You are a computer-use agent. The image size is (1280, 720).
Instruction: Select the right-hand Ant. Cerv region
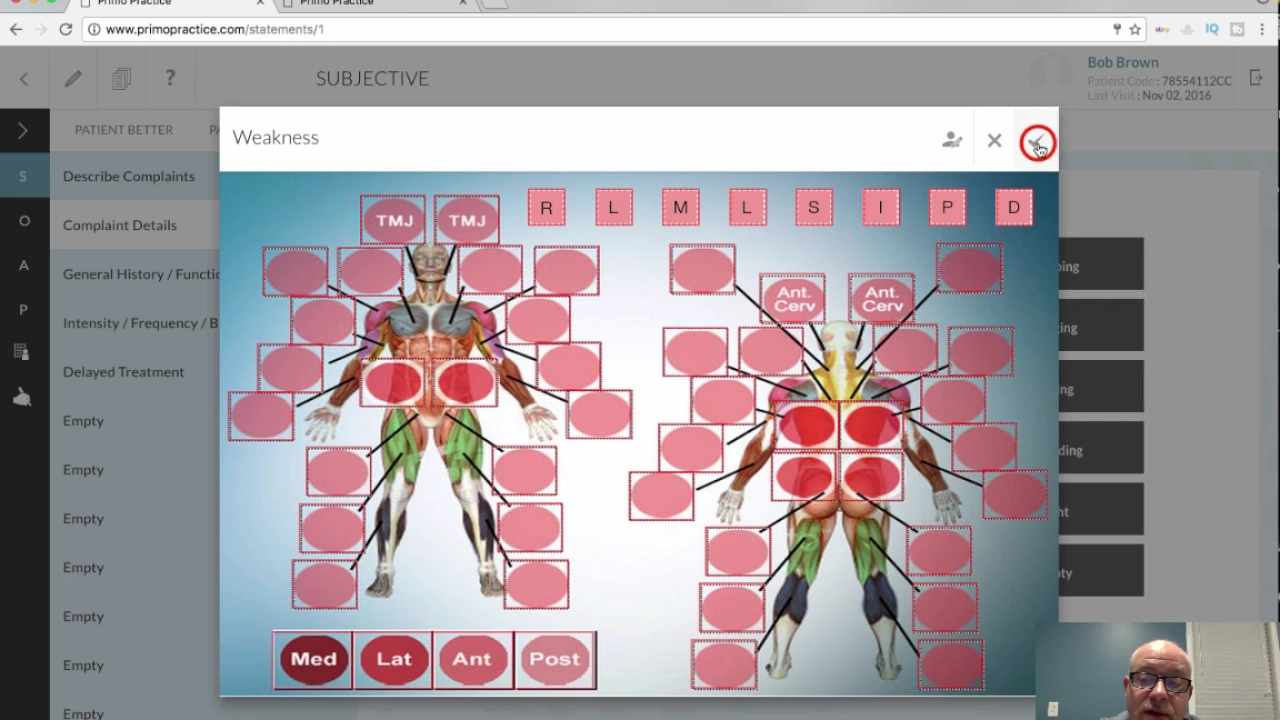[882, 299]
